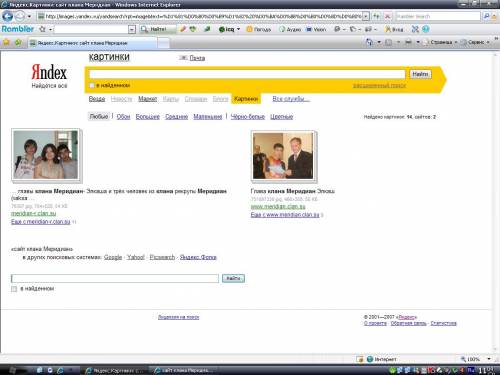Click the Rambler logo in toolbar
Viewport: 500px width, 375px height.
[x=18, y=29]
